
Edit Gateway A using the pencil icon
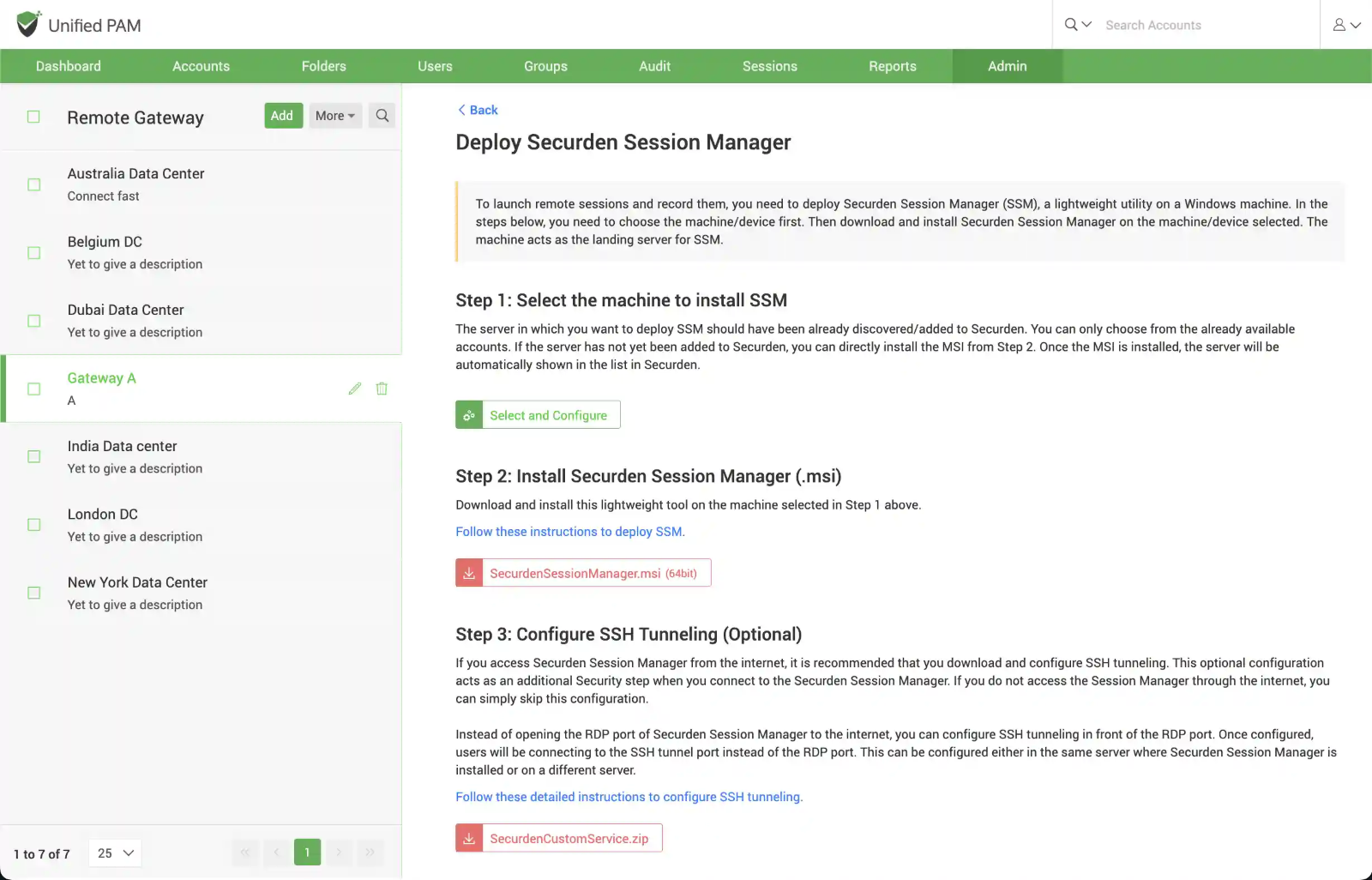(x=355, y=389)
